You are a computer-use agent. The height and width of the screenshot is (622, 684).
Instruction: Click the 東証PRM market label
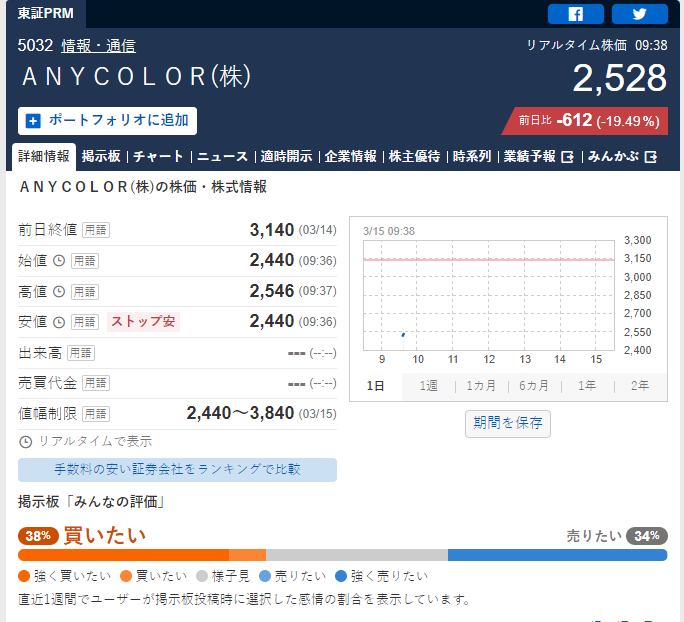45,14
